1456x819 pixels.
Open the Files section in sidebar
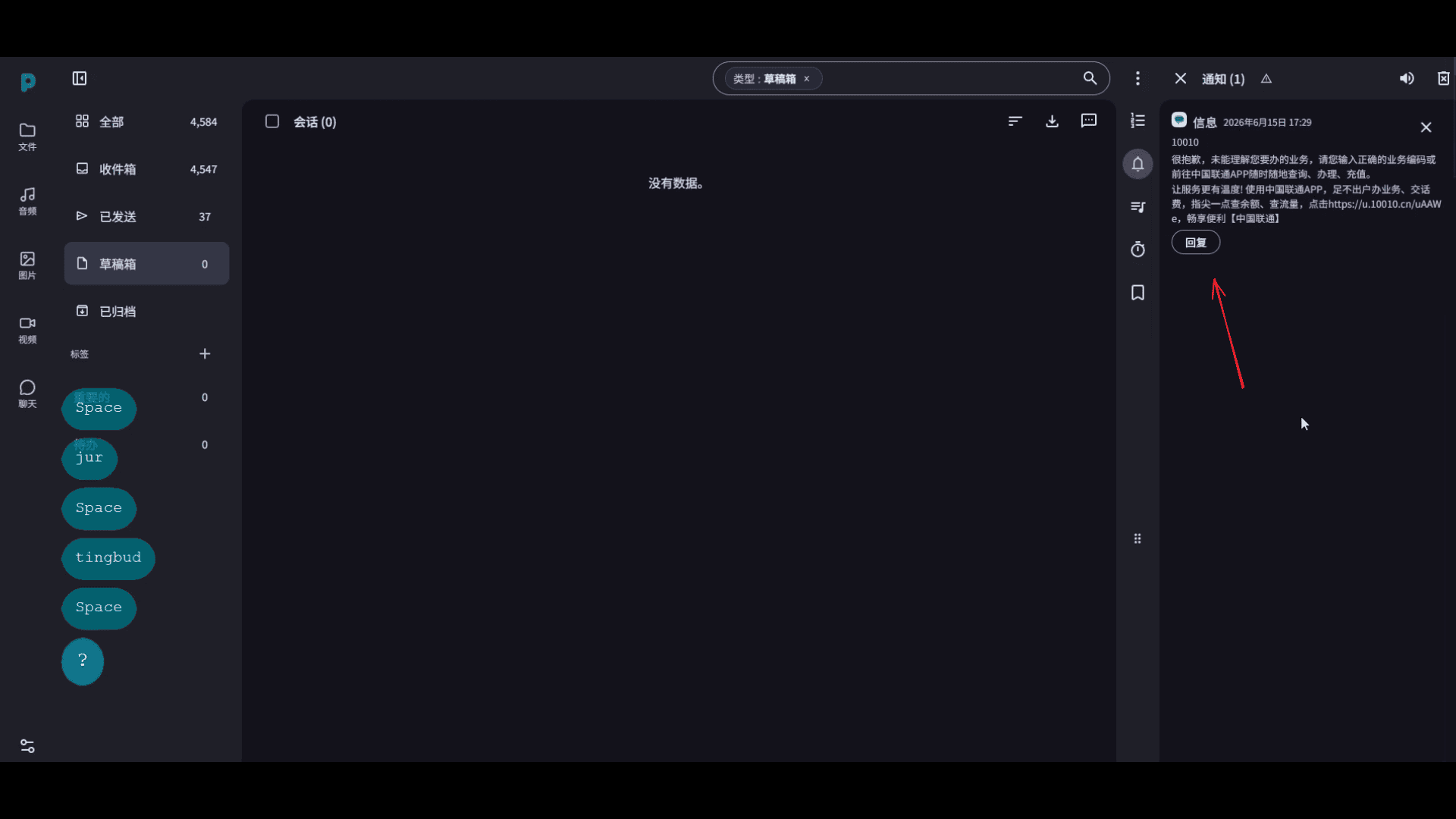click(27, 136)
